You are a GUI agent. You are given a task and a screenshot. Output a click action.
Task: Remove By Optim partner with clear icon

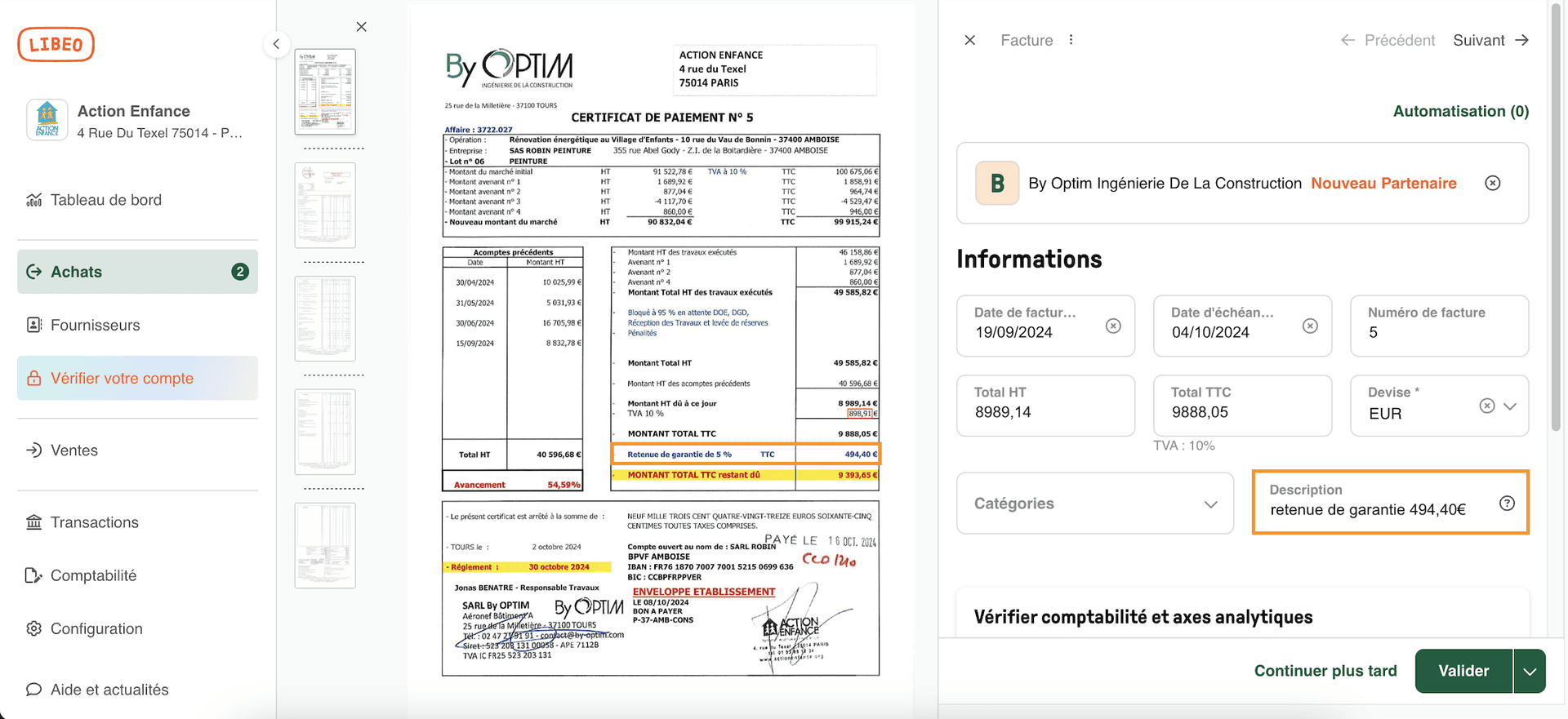(x=1493, y=184)
